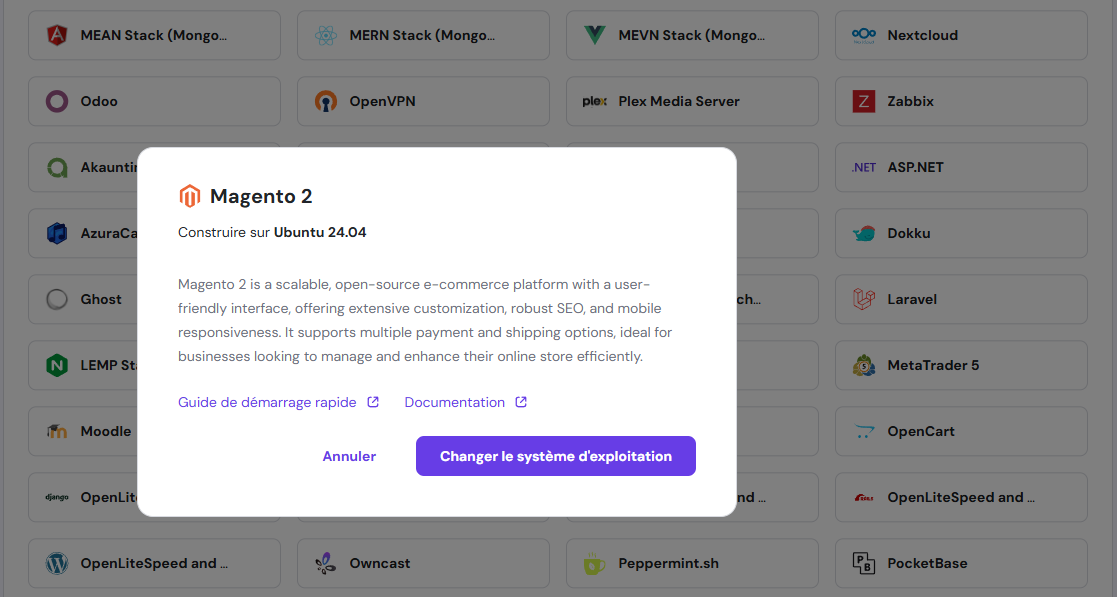Open the 'Guide de démarrage rapide' link
1117x597 pixels.
pyautogui.click(x=268, y=401)
